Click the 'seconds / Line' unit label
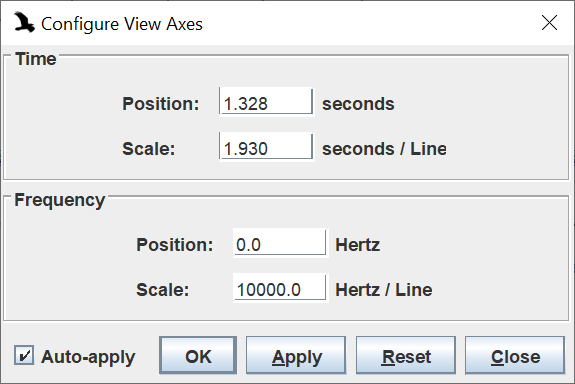This screenshot has width=575, height=384. (x=384, y=149)
